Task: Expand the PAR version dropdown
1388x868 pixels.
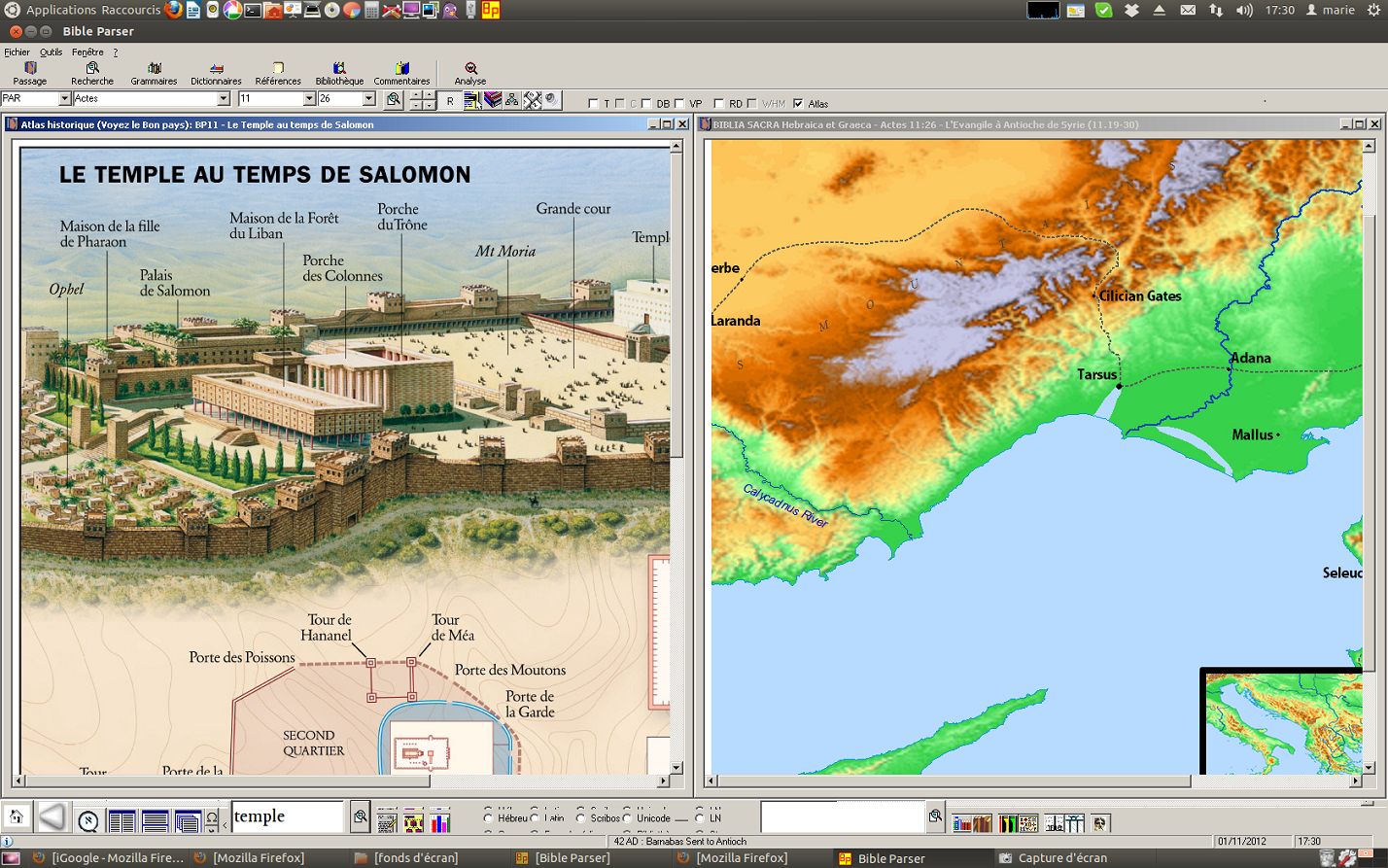Action: tap(64, 99)
